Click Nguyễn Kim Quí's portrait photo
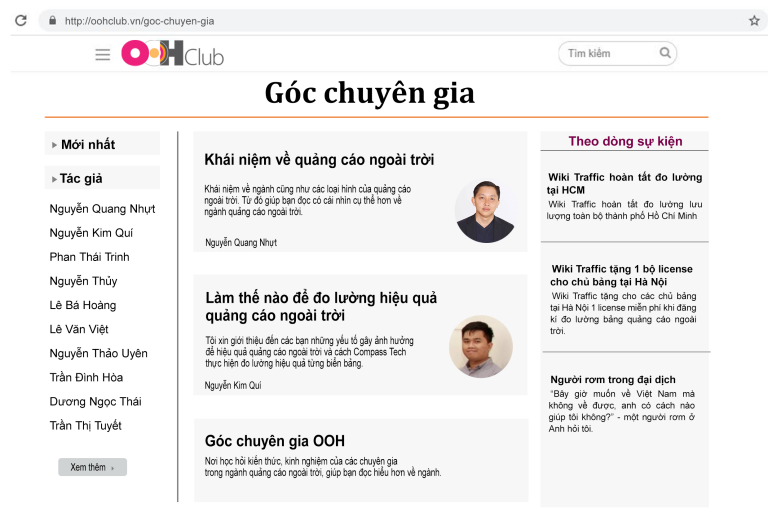 (480, 346)
